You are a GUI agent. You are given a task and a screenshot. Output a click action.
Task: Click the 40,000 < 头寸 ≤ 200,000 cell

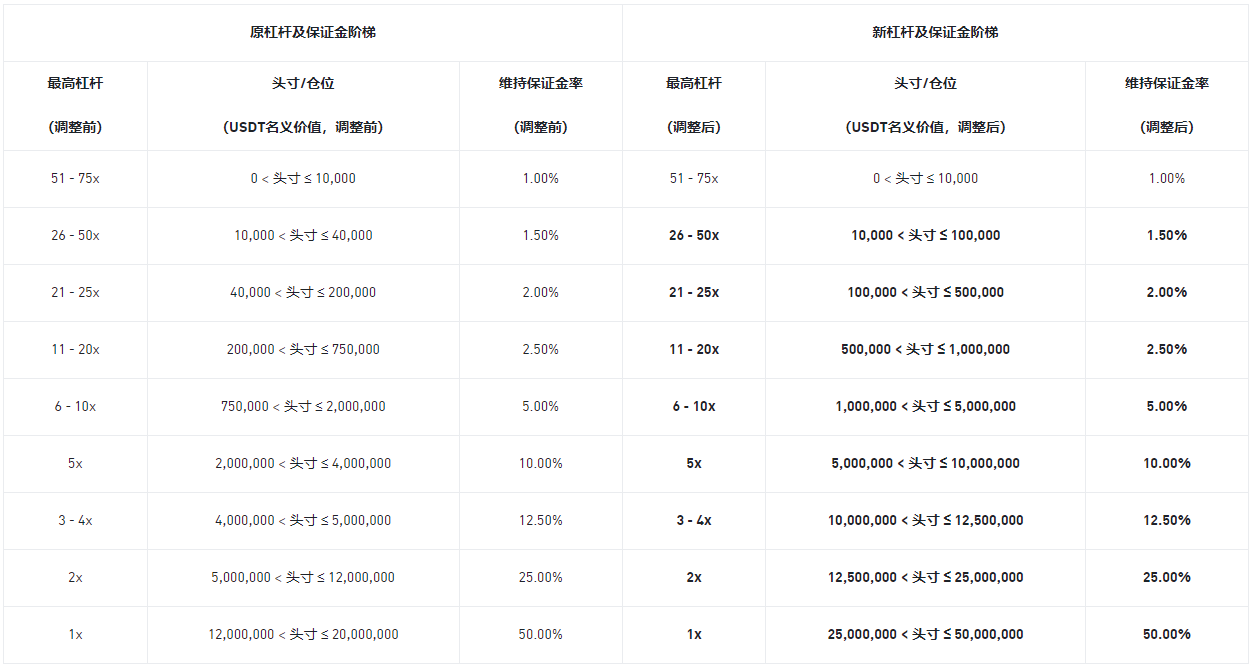click(303, 292)
